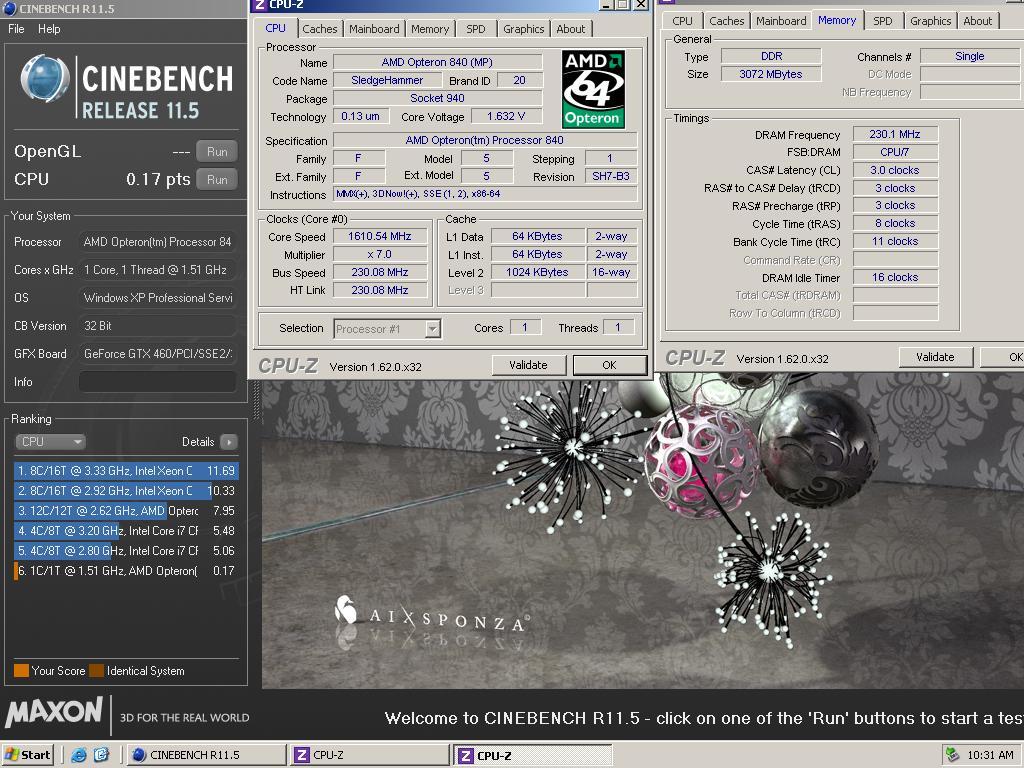Click the CPU-Z window title icon
The width and height of the screenshot is (1024, 768).
pyautogui.click(x=259, y=5)
